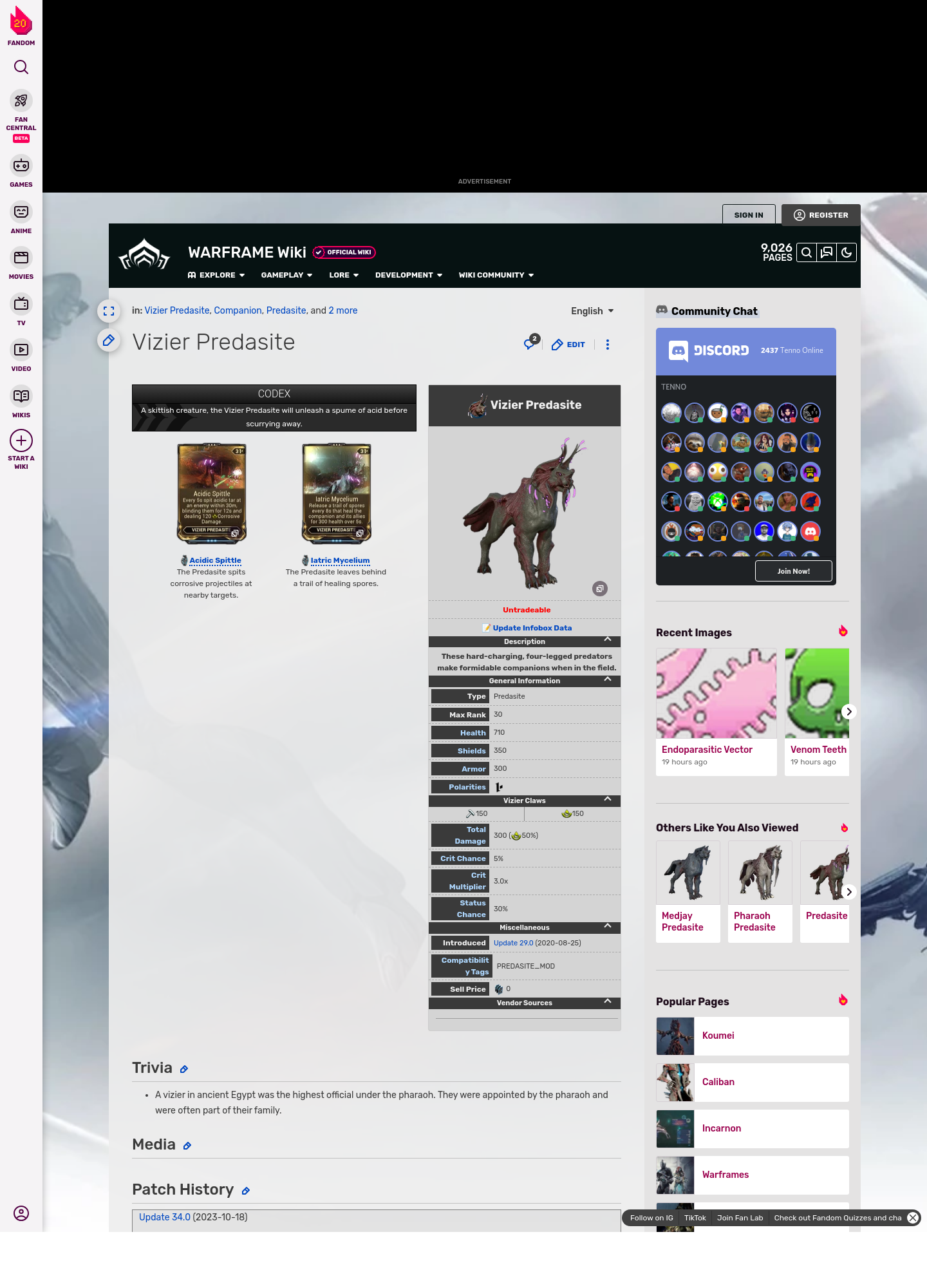Show the 2 more categories
The width and height of the screenshot is (927, 1288).
343,310
